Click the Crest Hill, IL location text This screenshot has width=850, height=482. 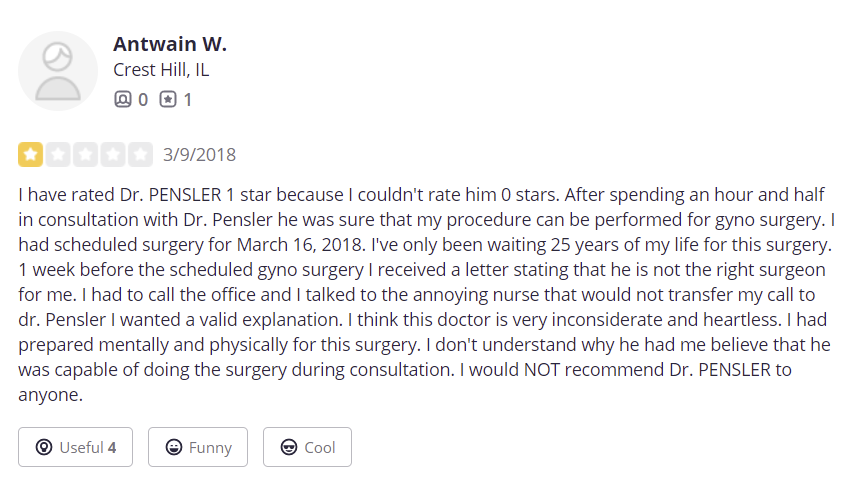(x=161, y=71)
